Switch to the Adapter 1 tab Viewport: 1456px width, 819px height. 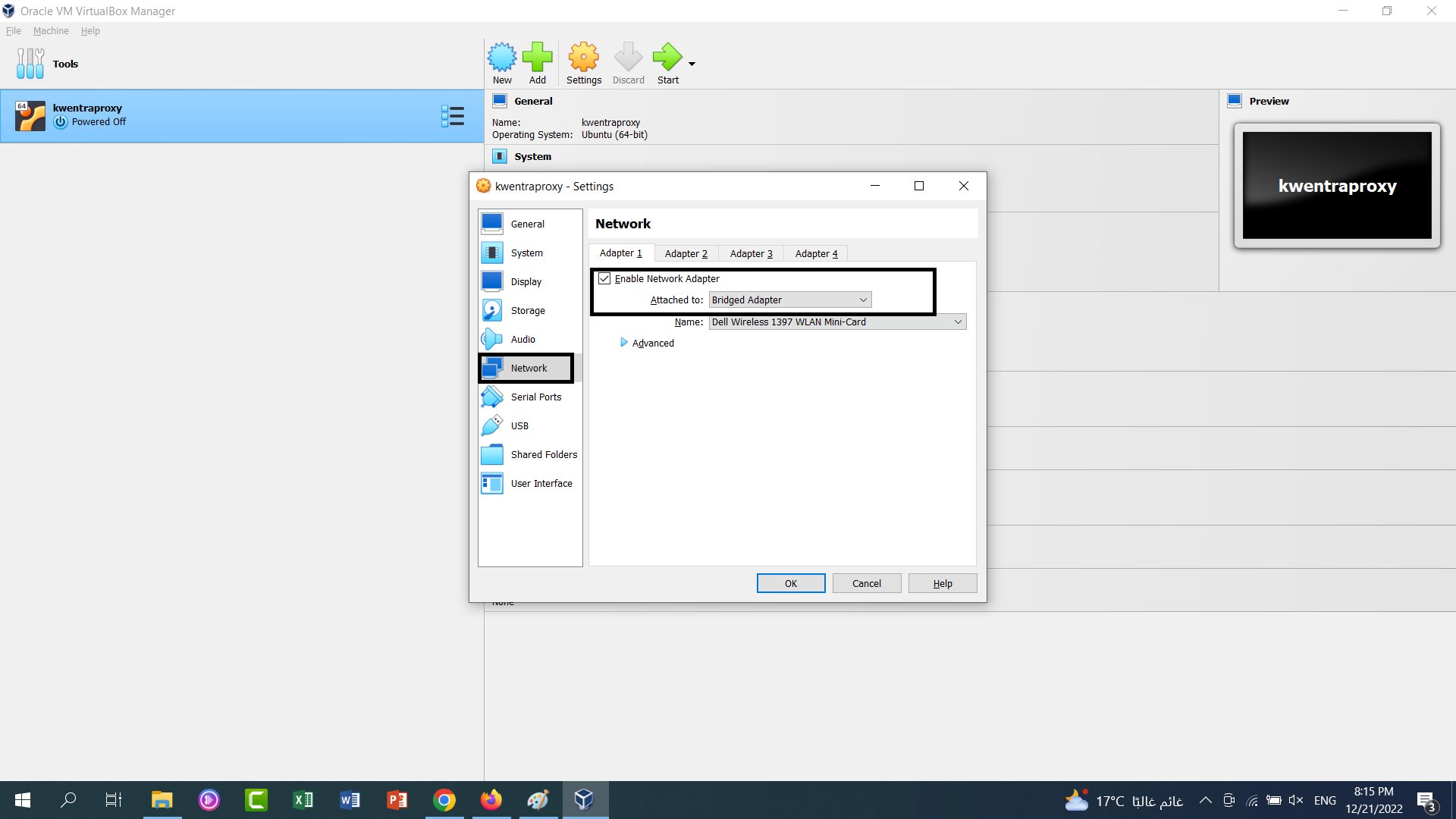click(x=621, y=253)
